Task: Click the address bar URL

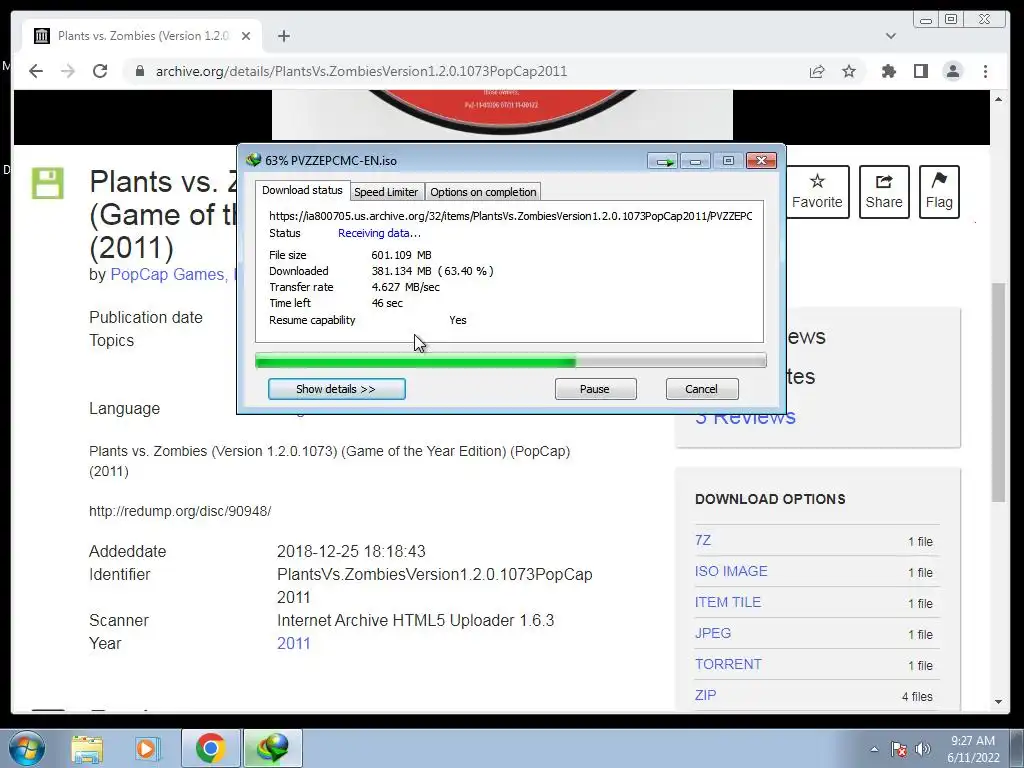Action: [x=361, y=71]
